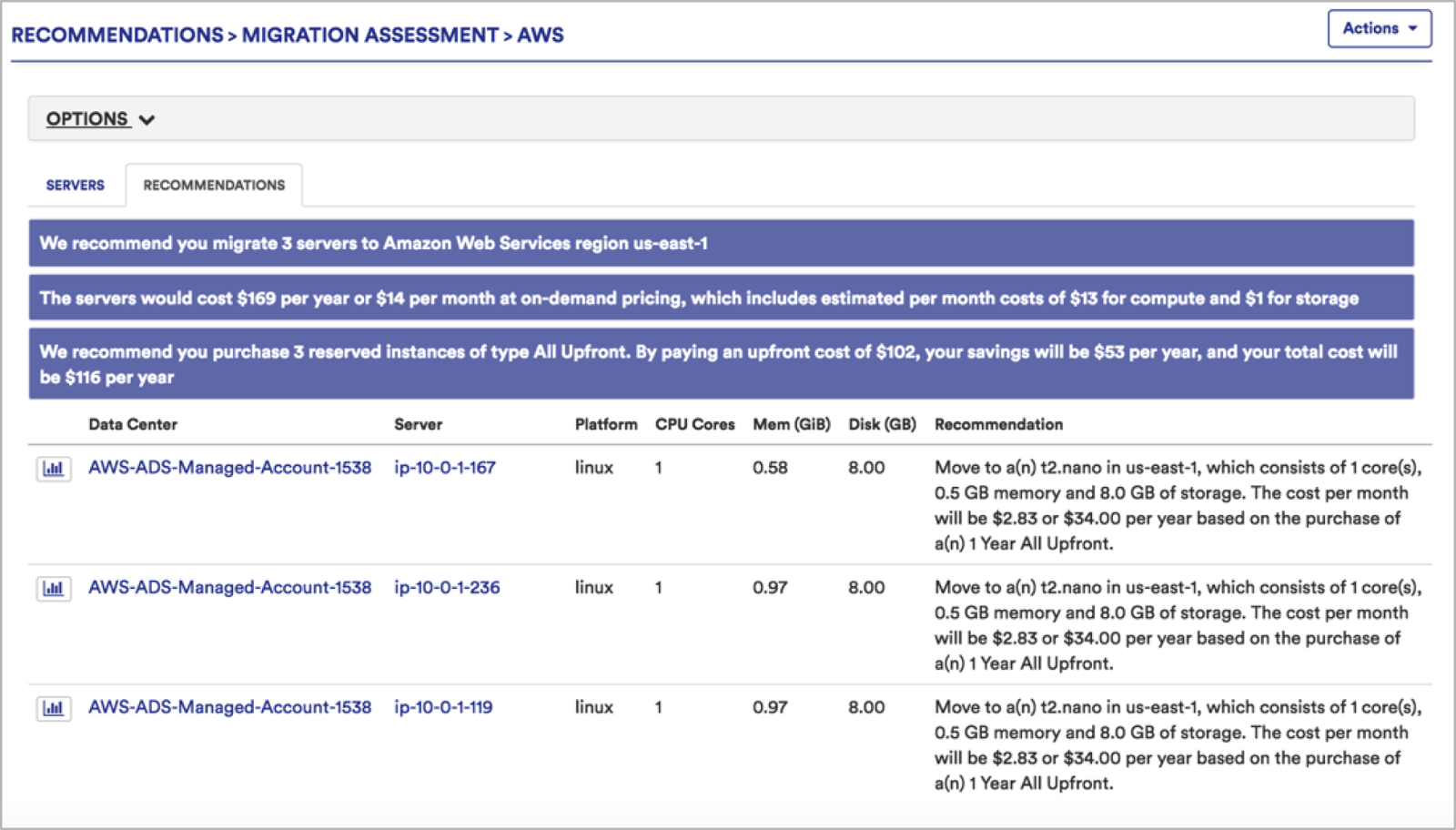The width and height of the screenshot is (1456, 830).
Task: Click the CPU Cores column header
Action: 695,424
